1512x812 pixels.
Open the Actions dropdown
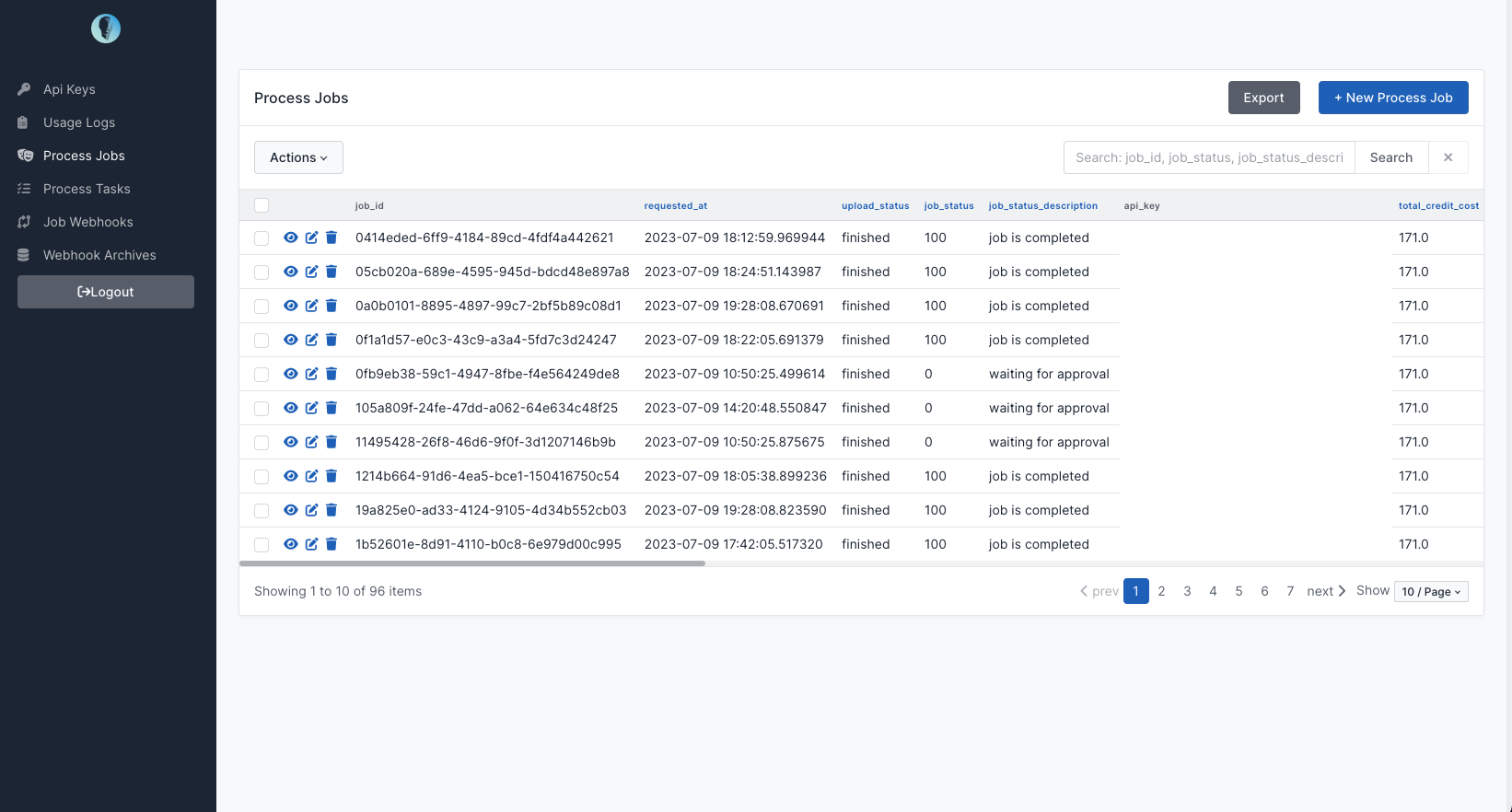pos(298,157)
